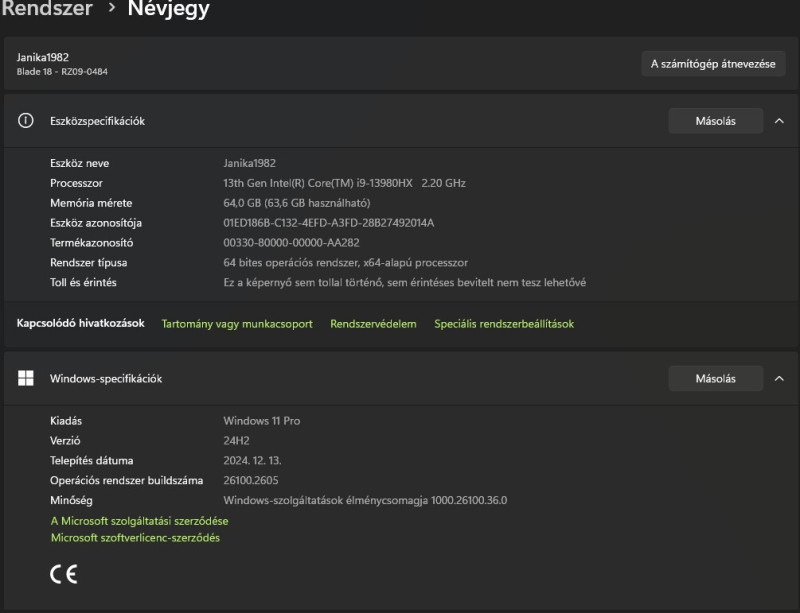The height and width of the screenshot is (613, 800).
Task: Click the Kiadás label
Action: pyautogui.click(x=66, y=421)
